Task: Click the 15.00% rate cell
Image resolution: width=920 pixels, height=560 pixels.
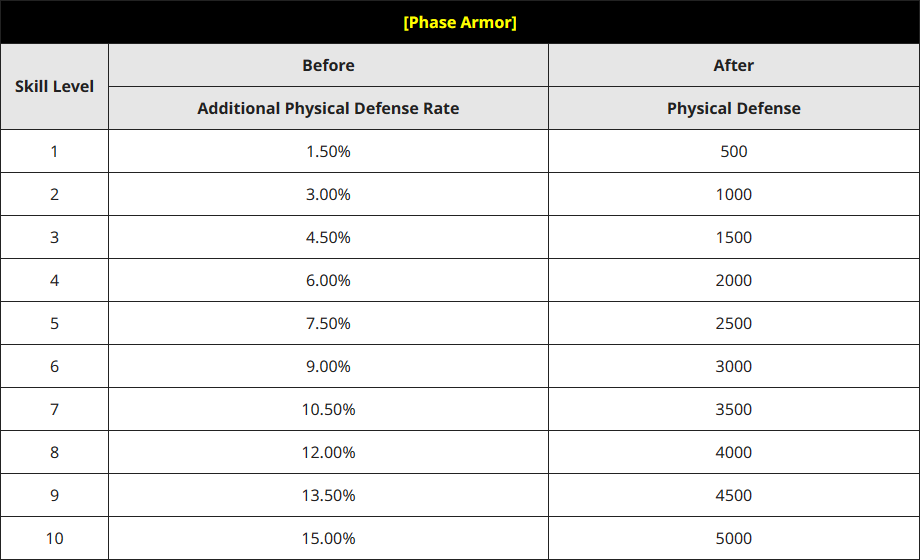Action: 329,538
